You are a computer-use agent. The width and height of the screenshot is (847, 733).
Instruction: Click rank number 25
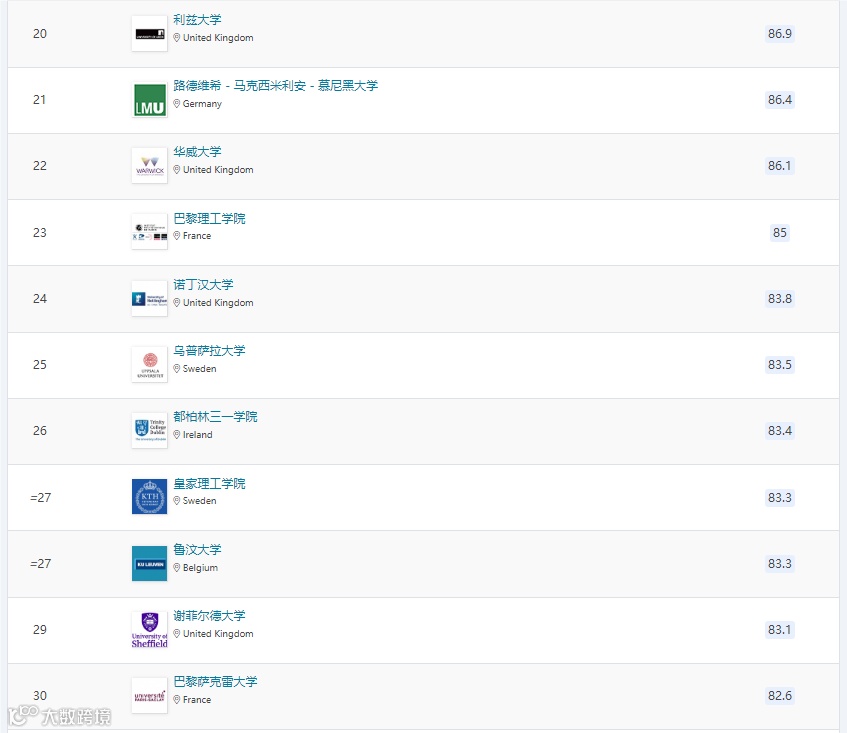pyautogui.click(x=40, y=365)
